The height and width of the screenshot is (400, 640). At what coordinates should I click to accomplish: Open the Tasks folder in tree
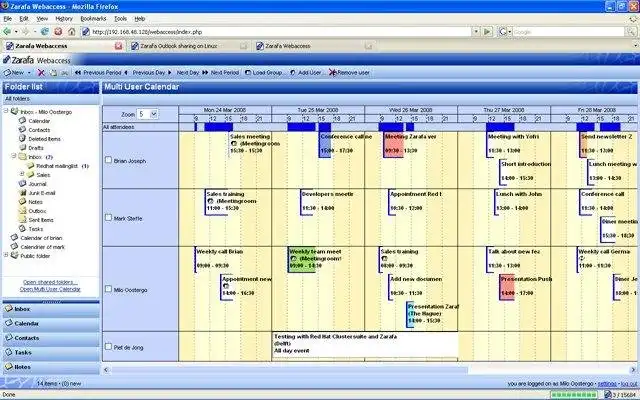31,229
